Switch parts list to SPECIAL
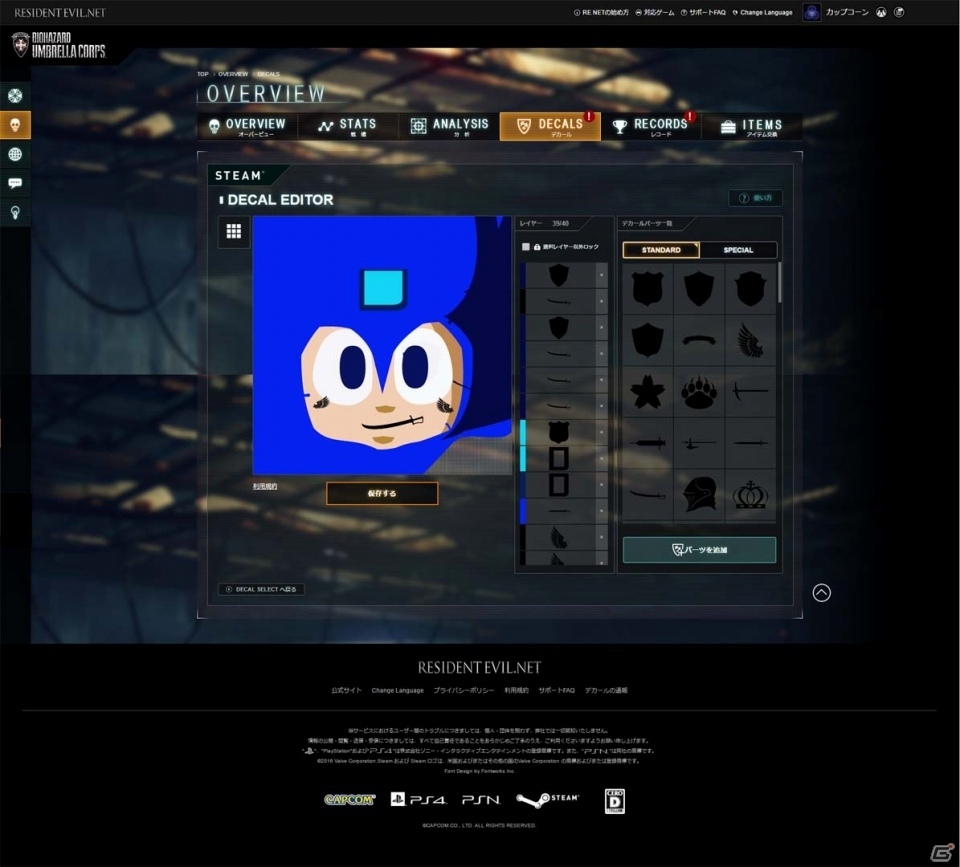The height and width of the screenshot is (867, 960). [738, 250]
